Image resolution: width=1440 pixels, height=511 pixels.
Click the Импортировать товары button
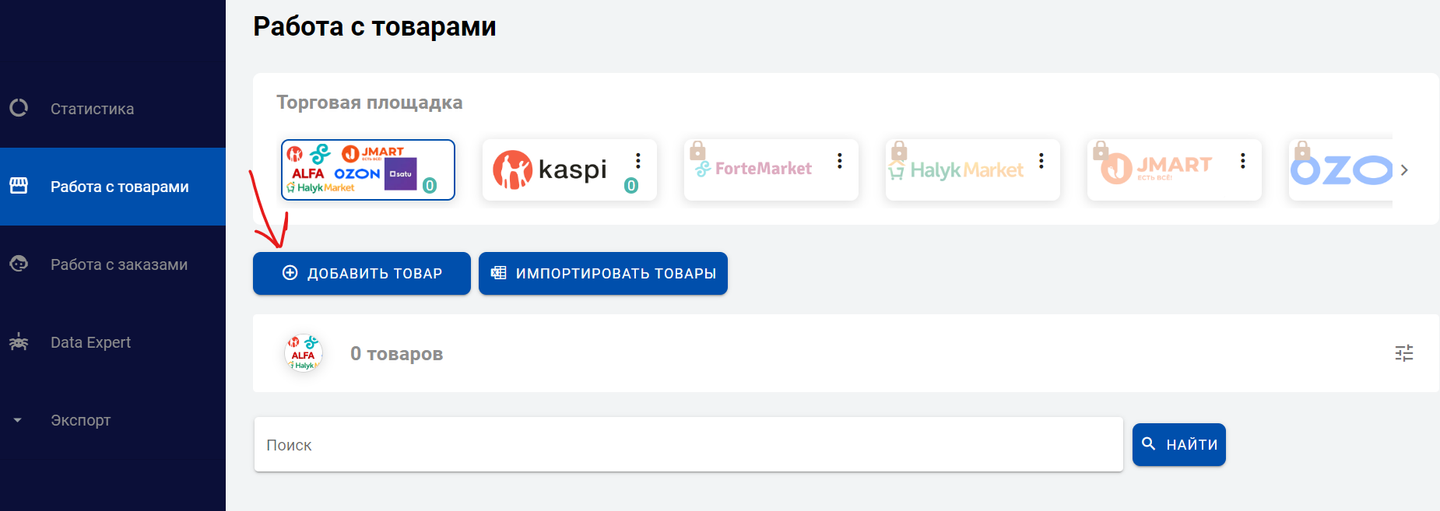click(603, 273)
